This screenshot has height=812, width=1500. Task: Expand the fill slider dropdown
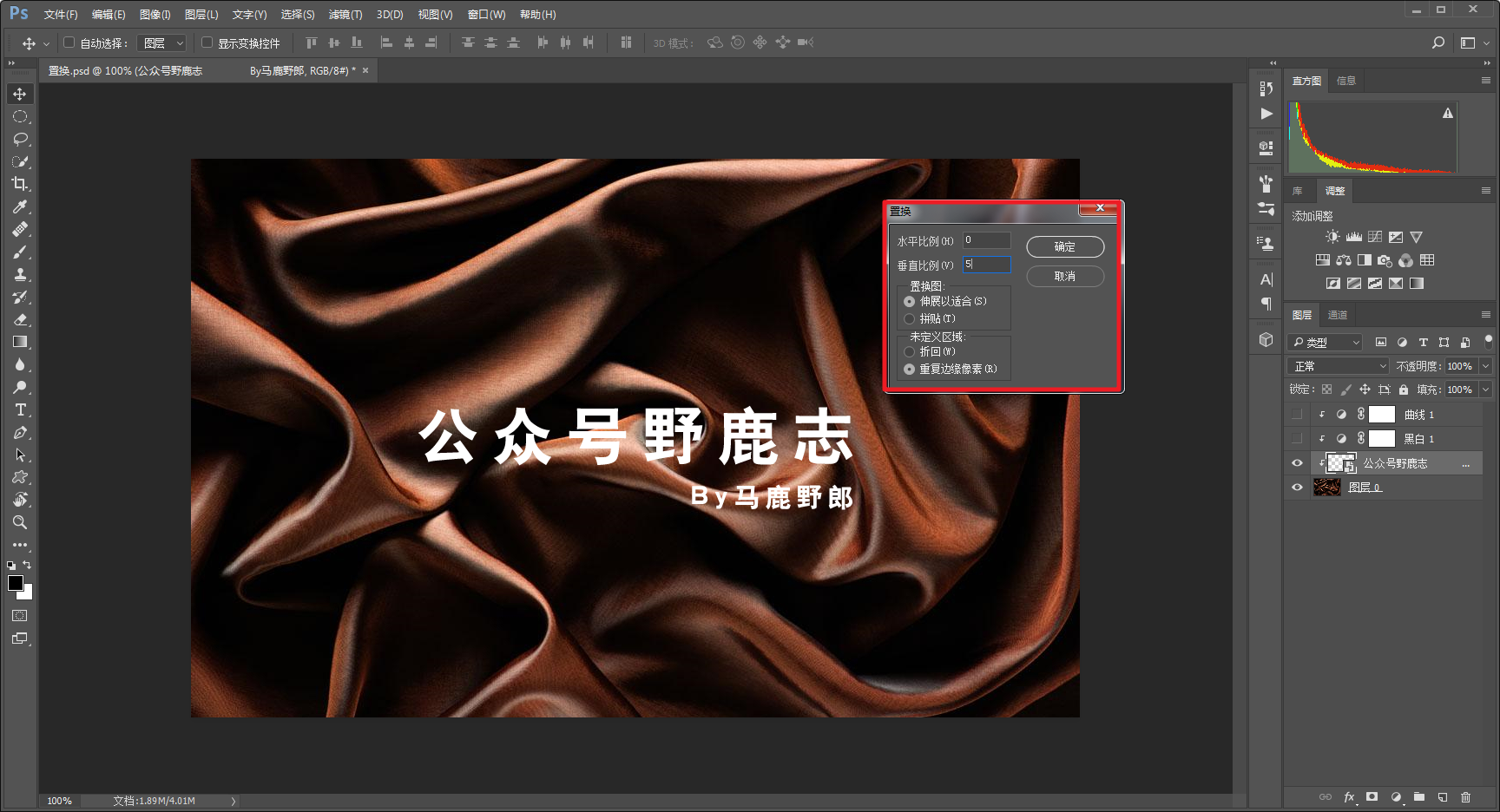click(x=1485, y=390)
